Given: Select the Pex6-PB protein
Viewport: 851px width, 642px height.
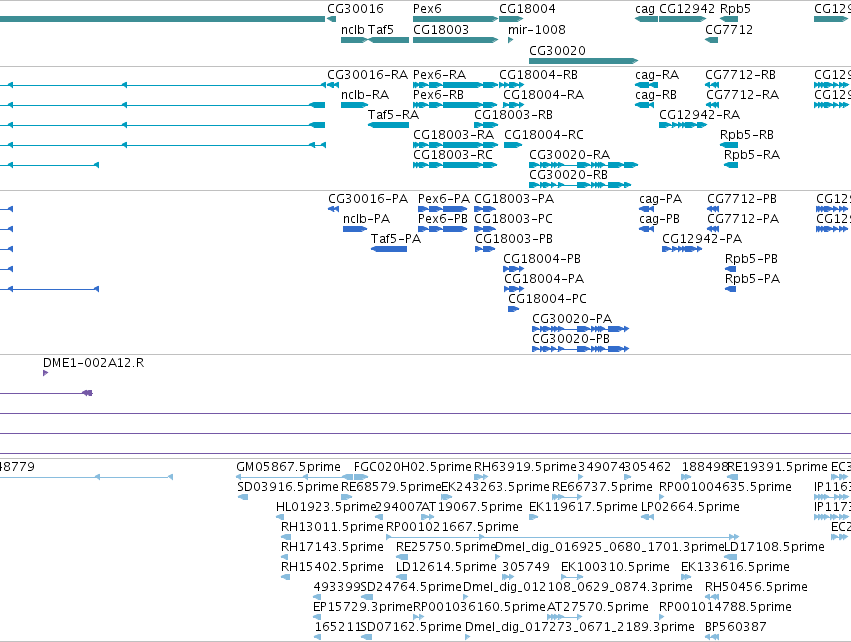Looking at the screenshot, I should click(x=442, y=229).
